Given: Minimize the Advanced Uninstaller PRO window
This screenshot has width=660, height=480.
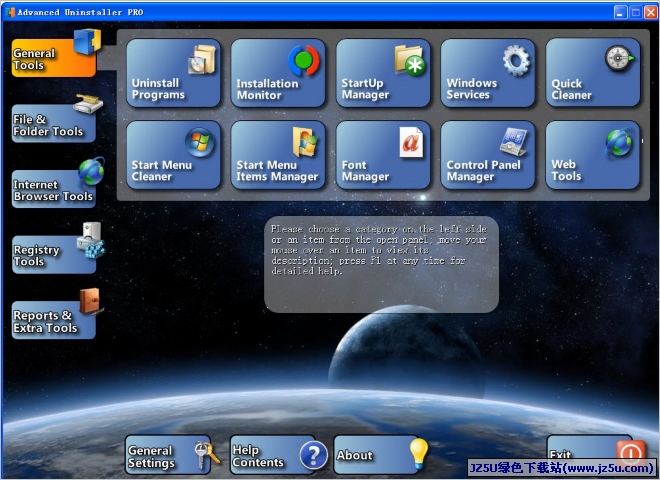Looking at the screenshot, I should pos(620,12).
